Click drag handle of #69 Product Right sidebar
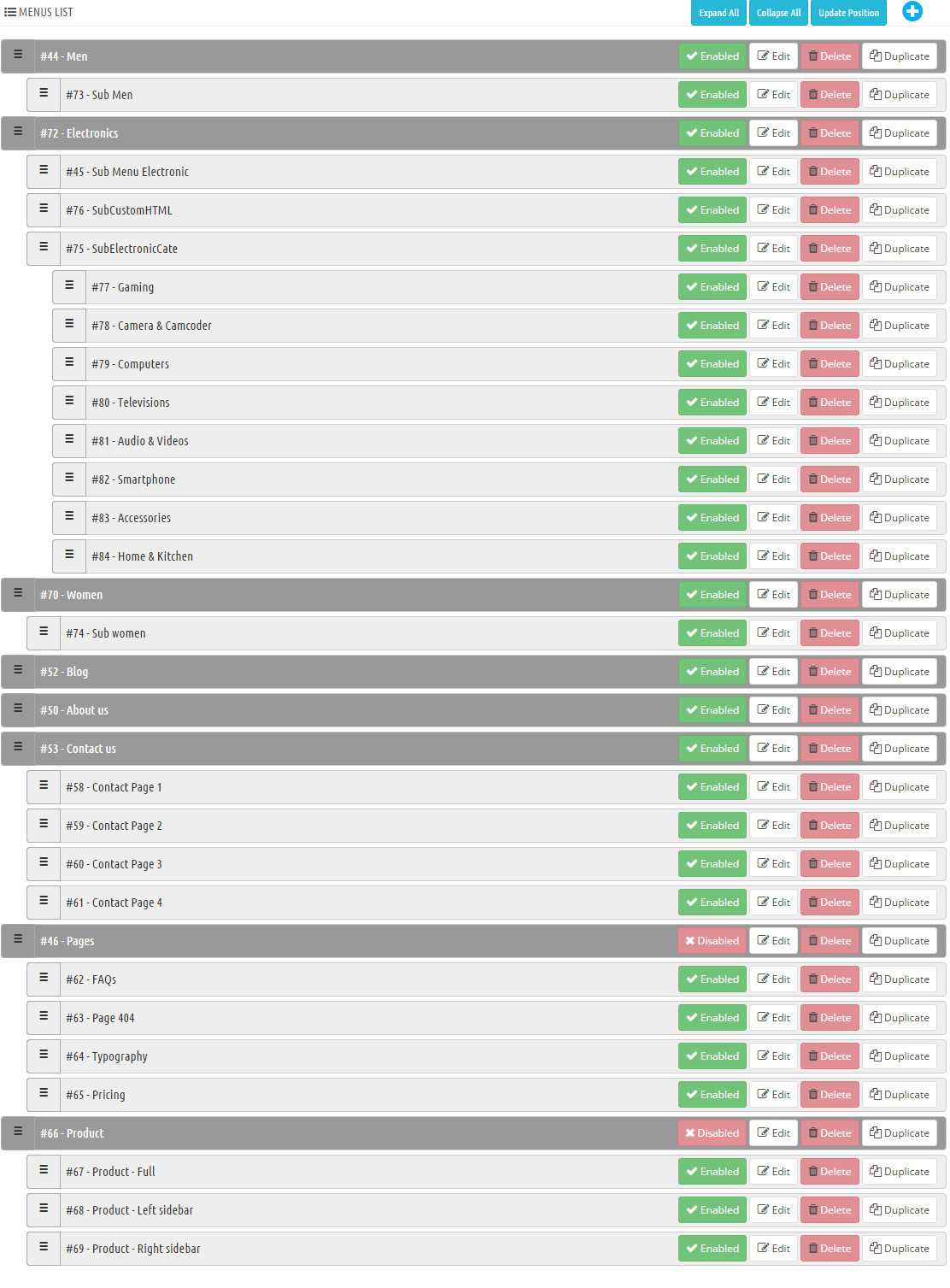 (x=44, y=1247)
